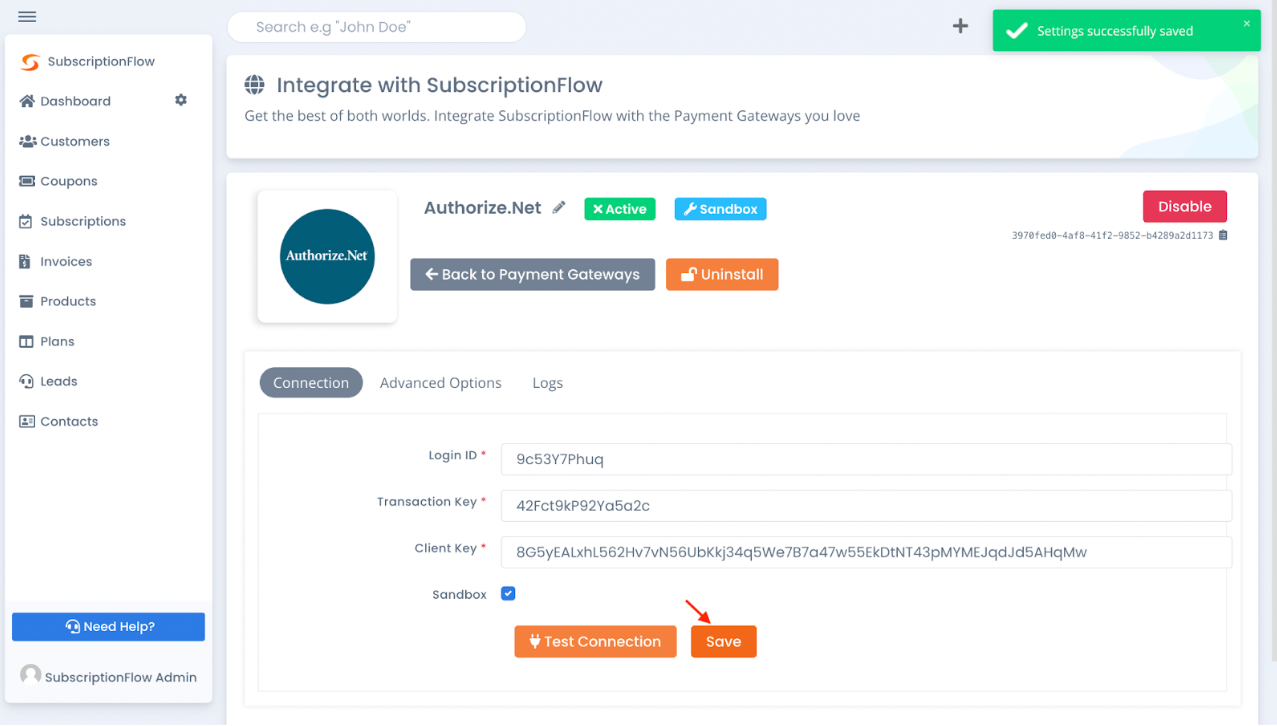Image resolution: width=1277 pixels, height=726 pixels.
Task: Copy the gateway ID clipboard icon
Action: pos(1223,235)
